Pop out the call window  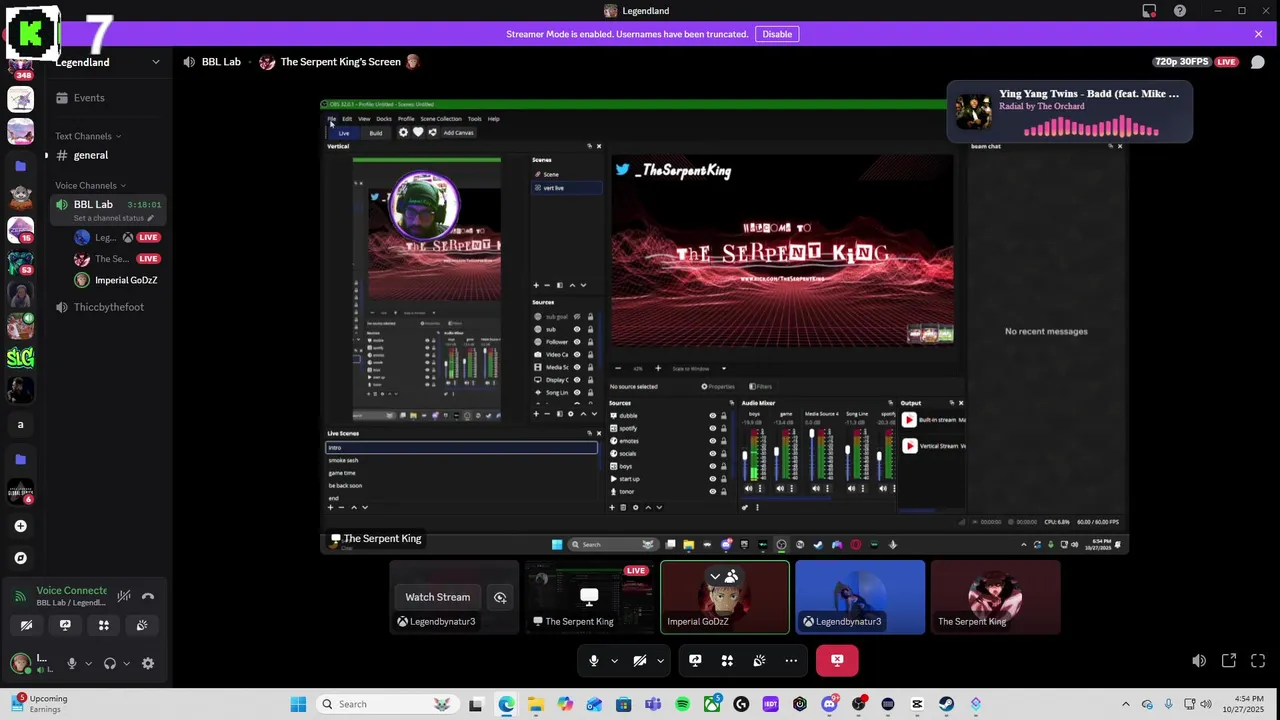tap(1229, 660)
